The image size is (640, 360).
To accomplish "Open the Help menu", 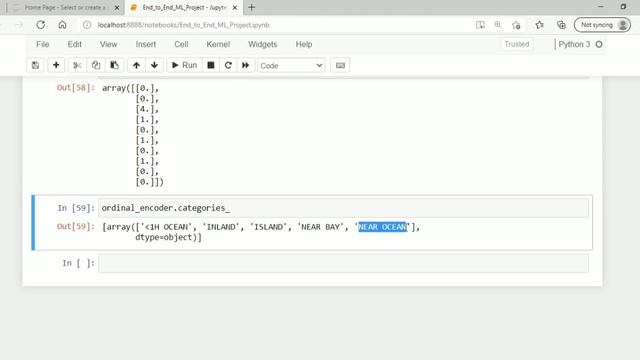I will point(304,44).
